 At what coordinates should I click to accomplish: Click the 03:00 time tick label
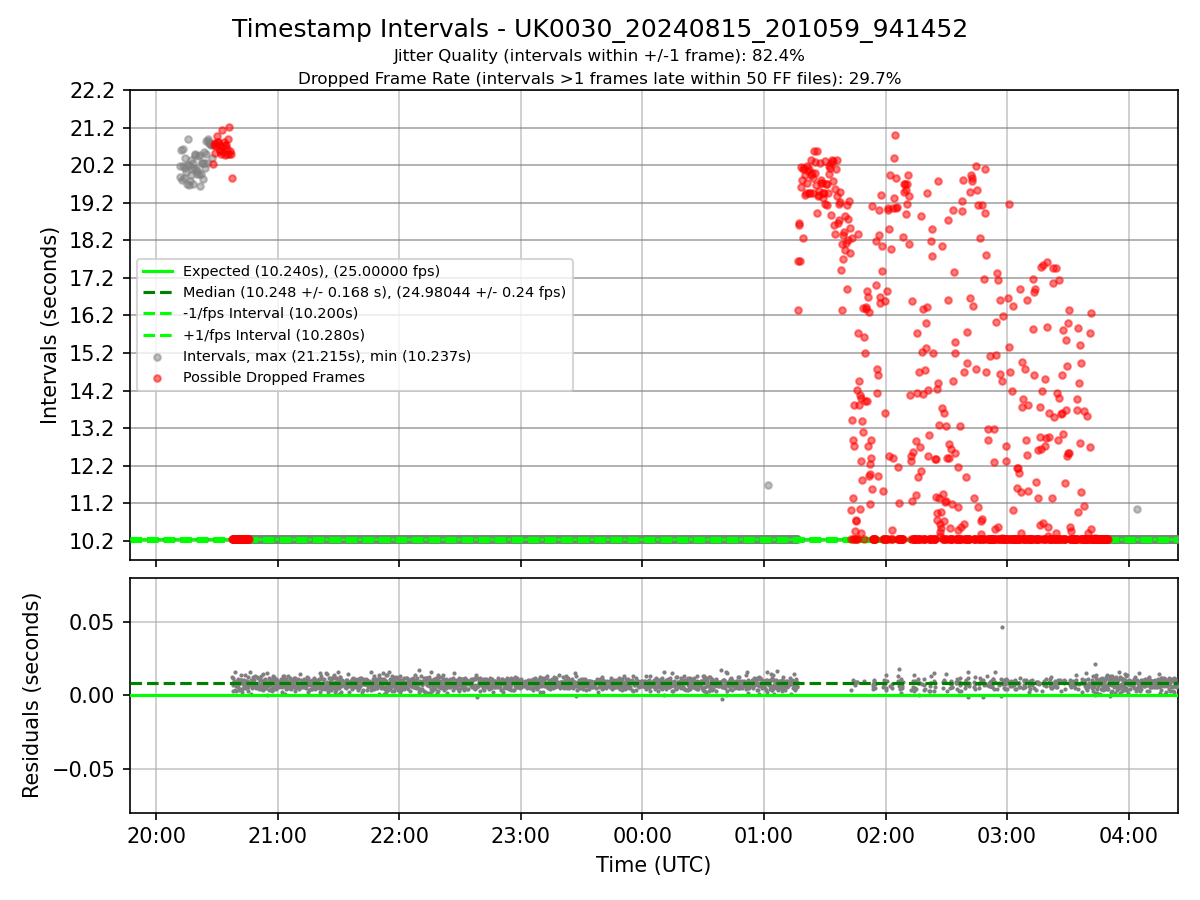coord(1007,836)
